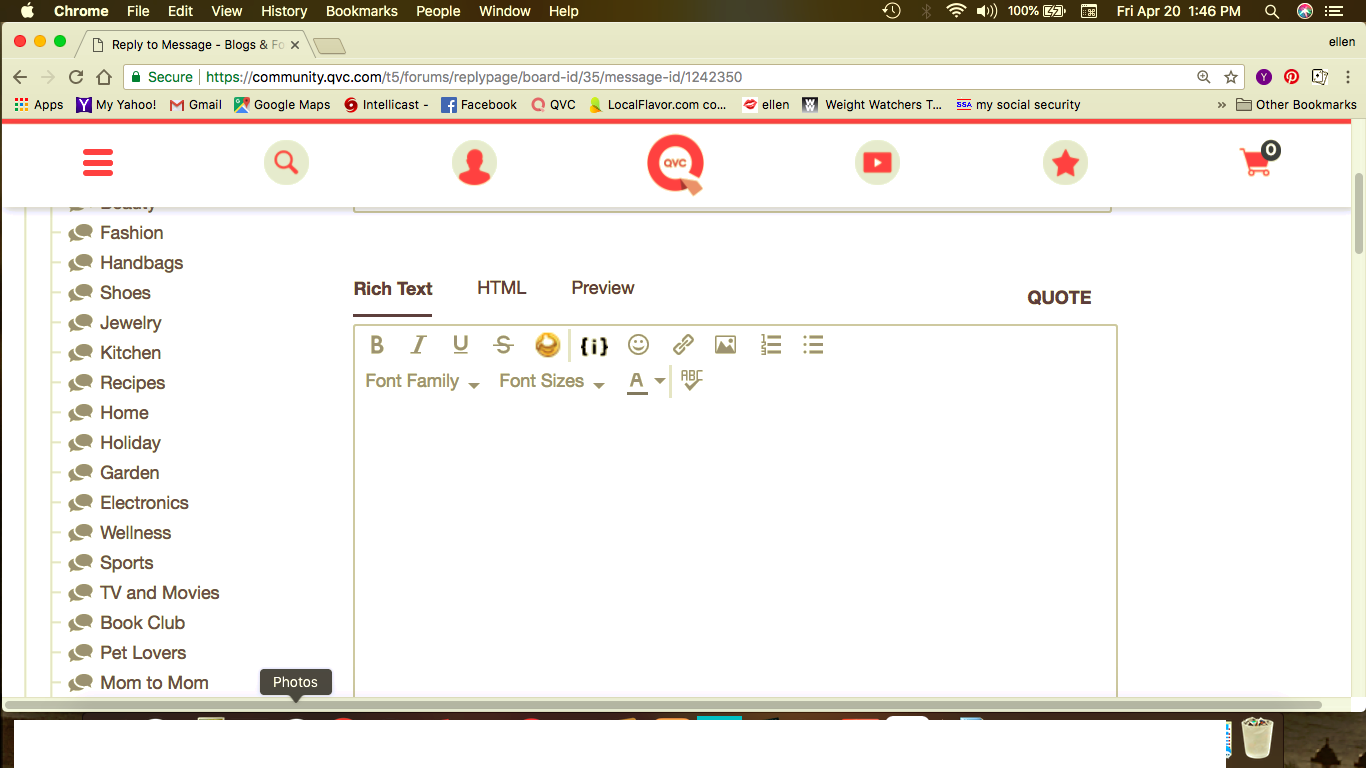Viewport: 1366px width, 768px height.
Task: Toggle Underline formatting in the editor
Action: pyautogui.click(x=460, y=345)
